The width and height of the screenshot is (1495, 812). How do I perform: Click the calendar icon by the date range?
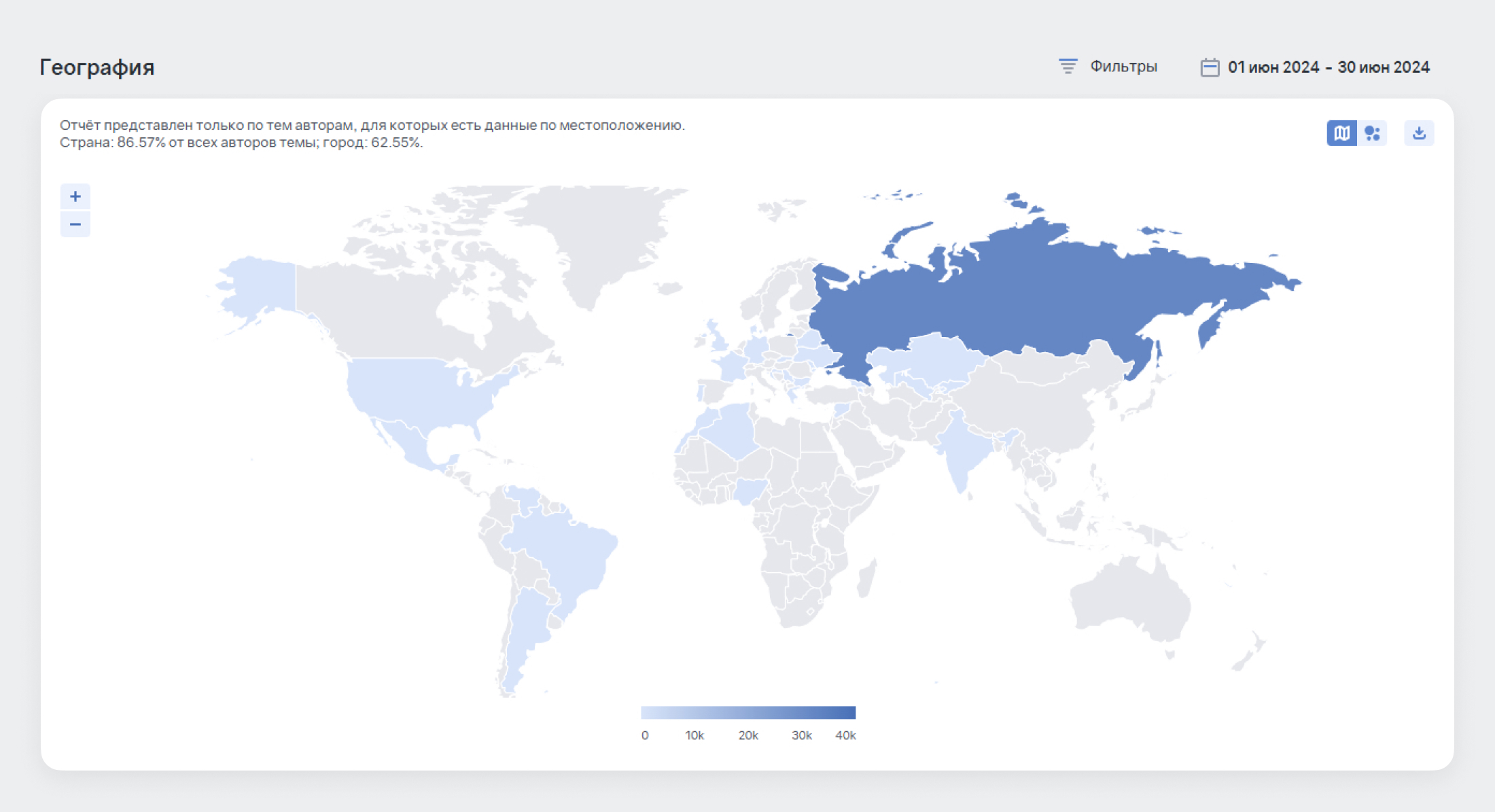point(1210,67)
